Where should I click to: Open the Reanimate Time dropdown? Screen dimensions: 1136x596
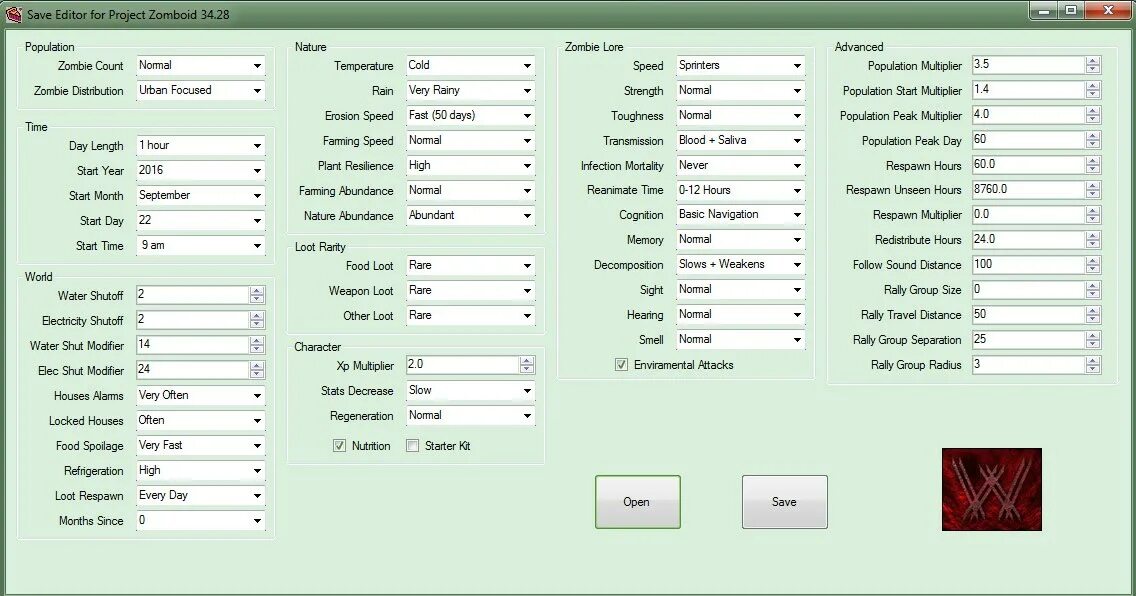[740, 190]
